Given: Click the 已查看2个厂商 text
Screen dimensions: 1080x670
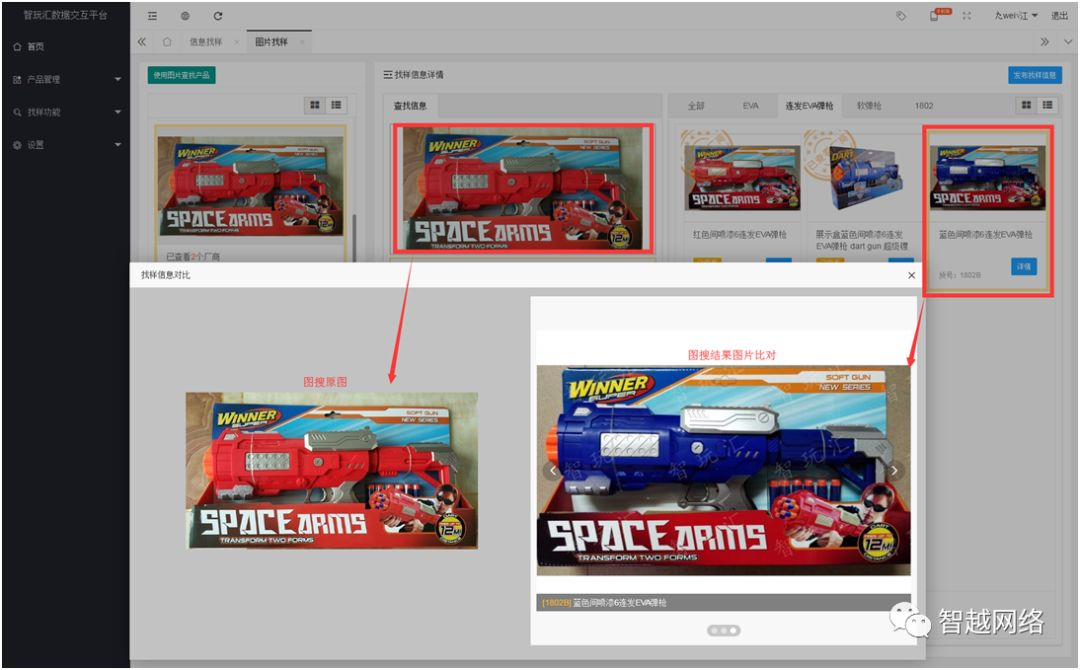Looking at the screenshot, I should pyautogui.click(x=193, y=257).
